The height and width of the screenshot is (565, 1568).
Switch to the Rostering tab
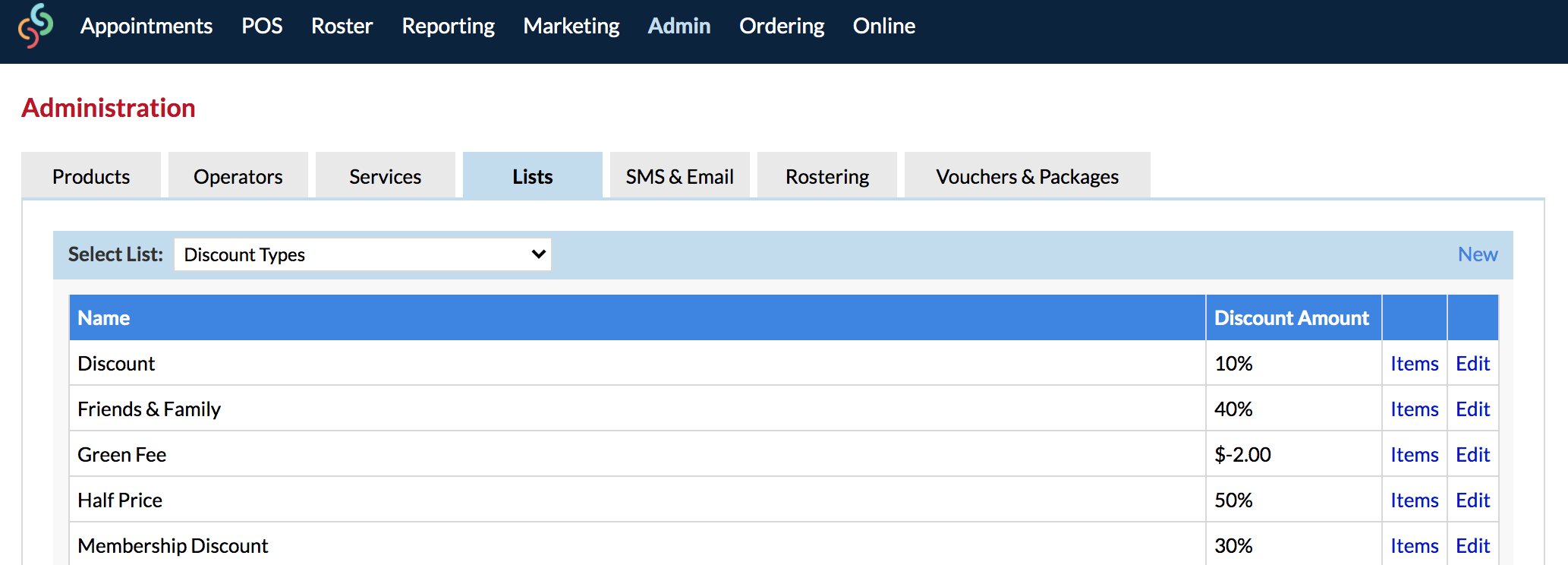click(827, 176)
